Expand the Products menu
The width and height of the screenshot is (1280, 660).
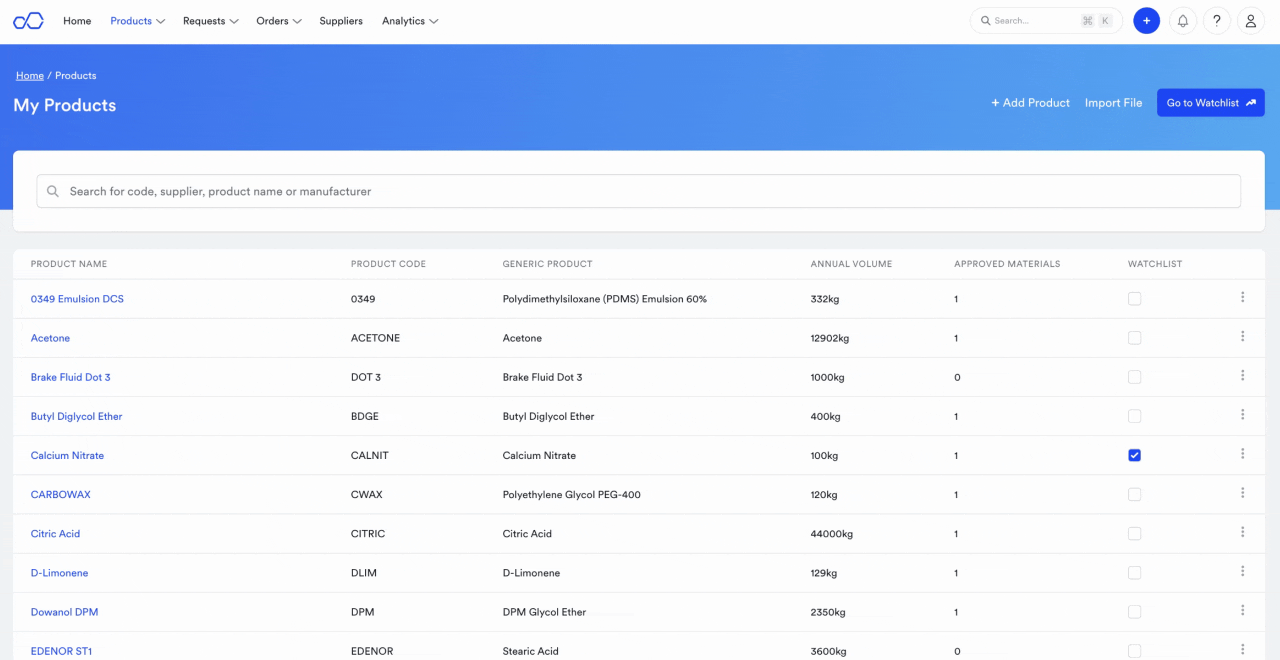click(137, 21)
